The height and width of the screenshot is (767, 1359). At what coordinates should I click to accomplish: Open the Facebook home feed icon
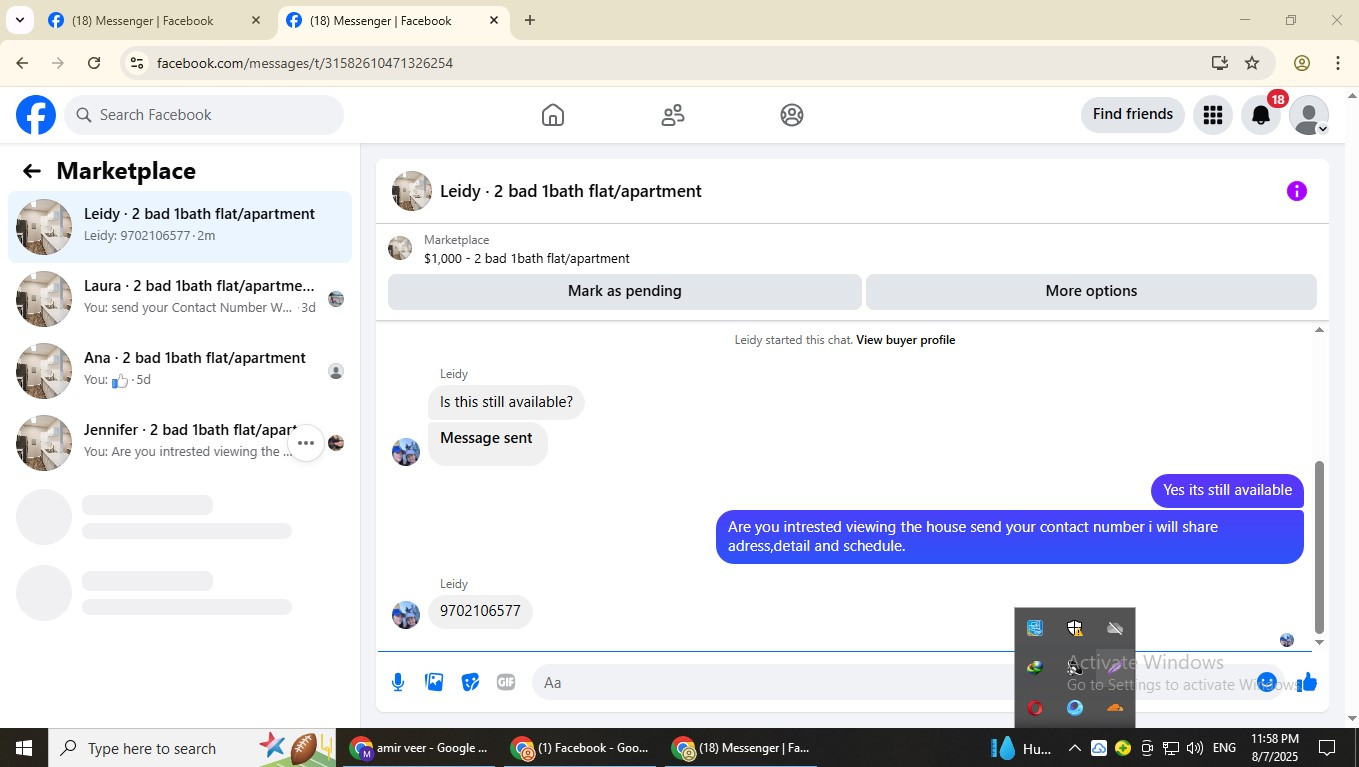click(553, 115)
